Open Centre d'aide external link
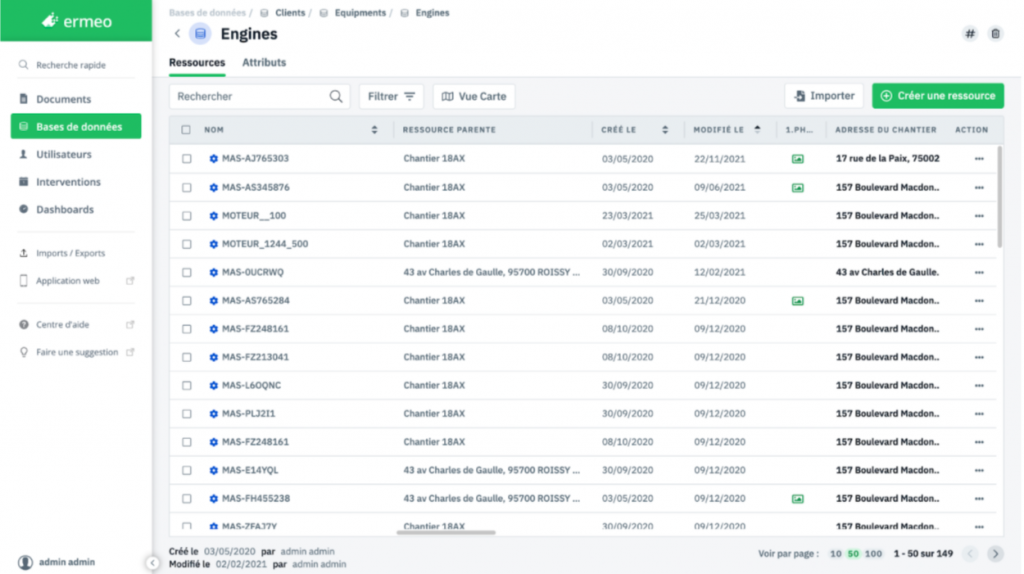The image size is (1024, 574). [130, 325]
